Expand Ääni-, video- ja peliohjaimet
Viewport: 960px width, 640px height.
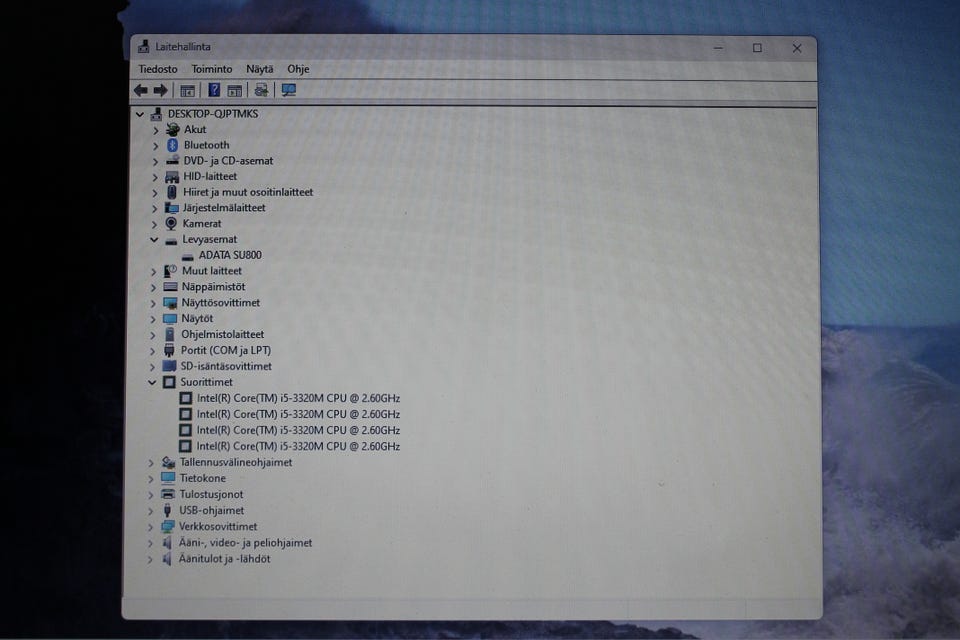tap(151, 543)
